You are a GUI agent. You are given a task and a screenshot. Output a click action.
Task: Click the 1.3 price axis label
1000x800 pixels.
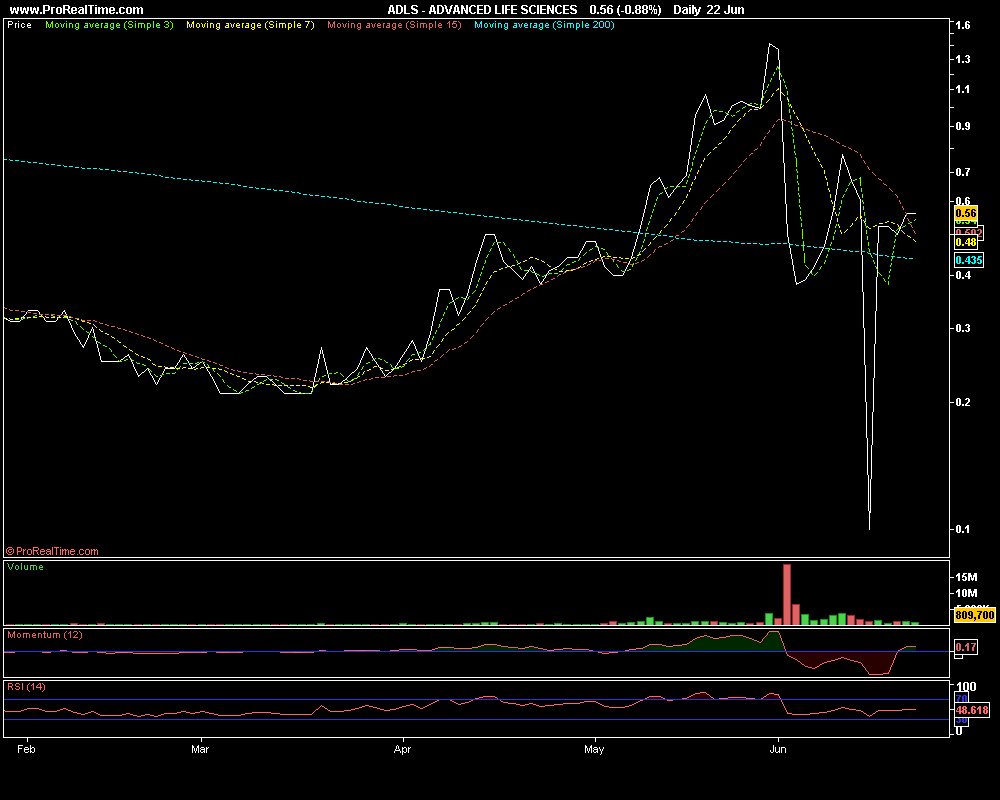tap(963, 59)
